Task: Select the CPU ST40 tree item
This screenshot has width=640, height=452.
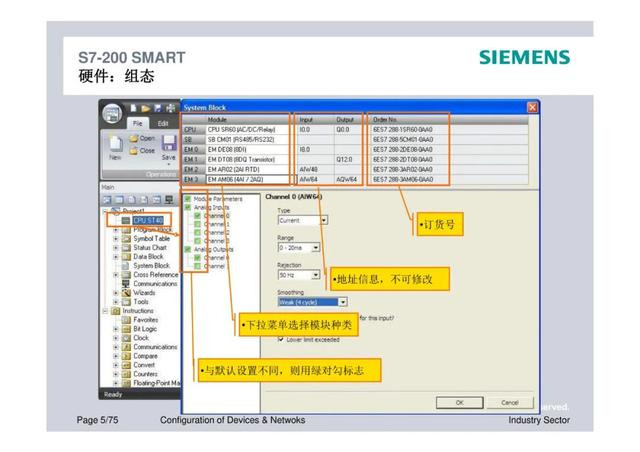Action: 148,220
